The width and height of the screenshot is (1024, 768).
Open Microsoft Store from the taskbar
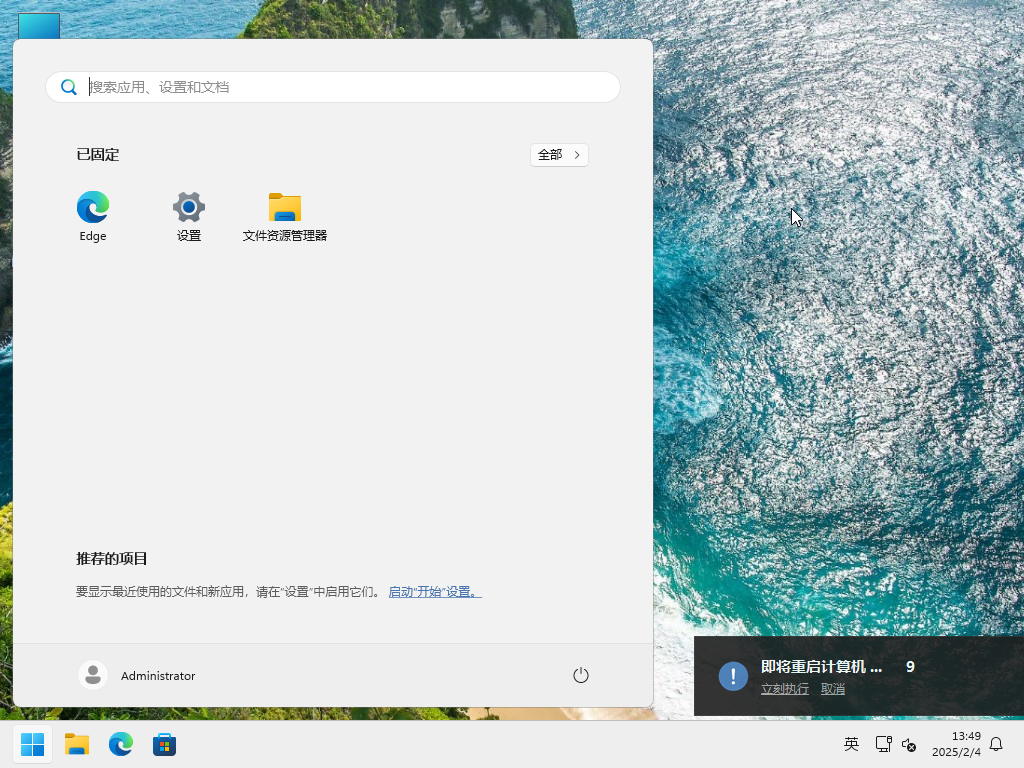click(164, 744)
